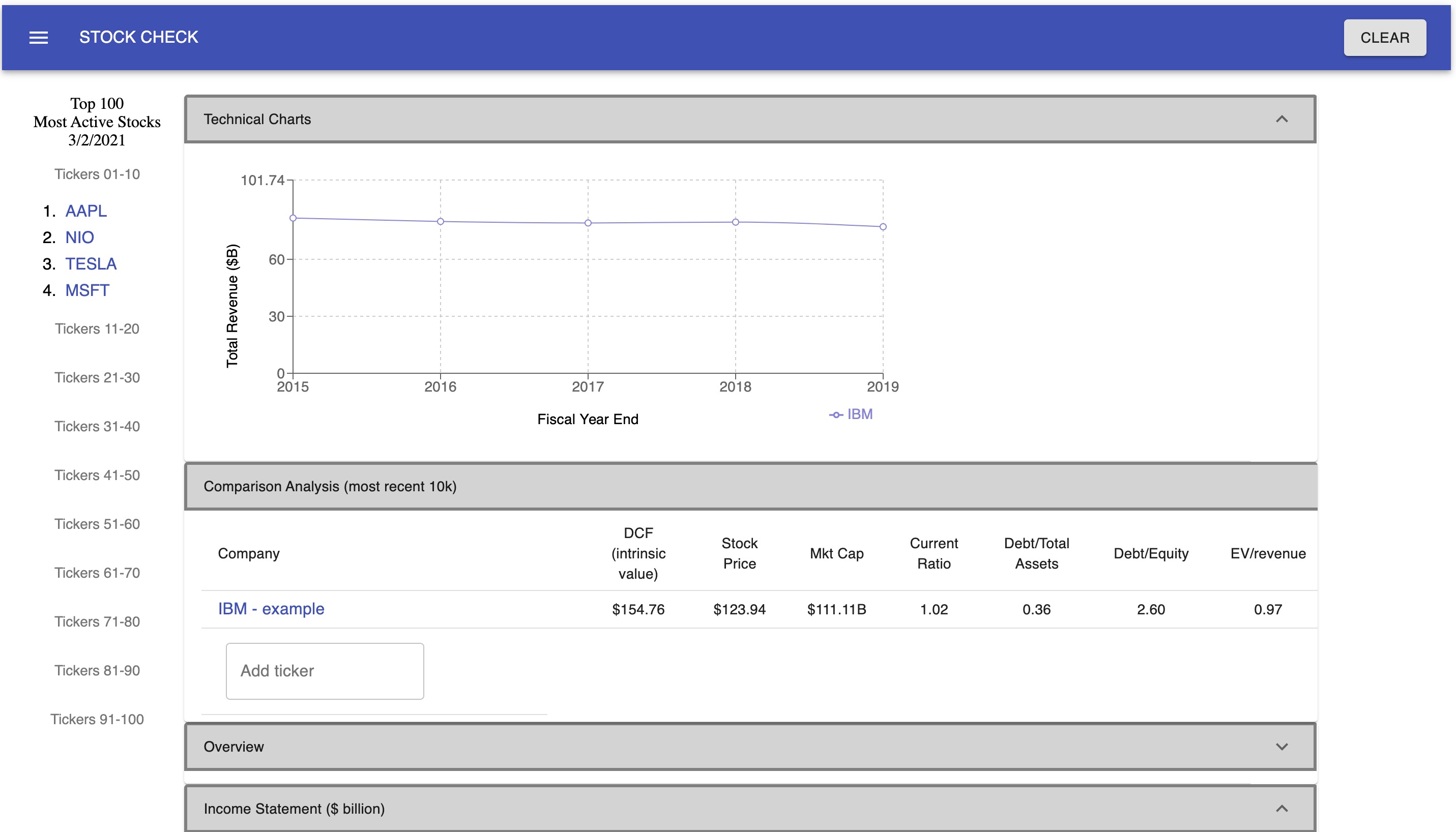The height and width of the screenshot is (832, 1456).
Task: Click the STOCK CHECK title
Action: click(138, 37)
